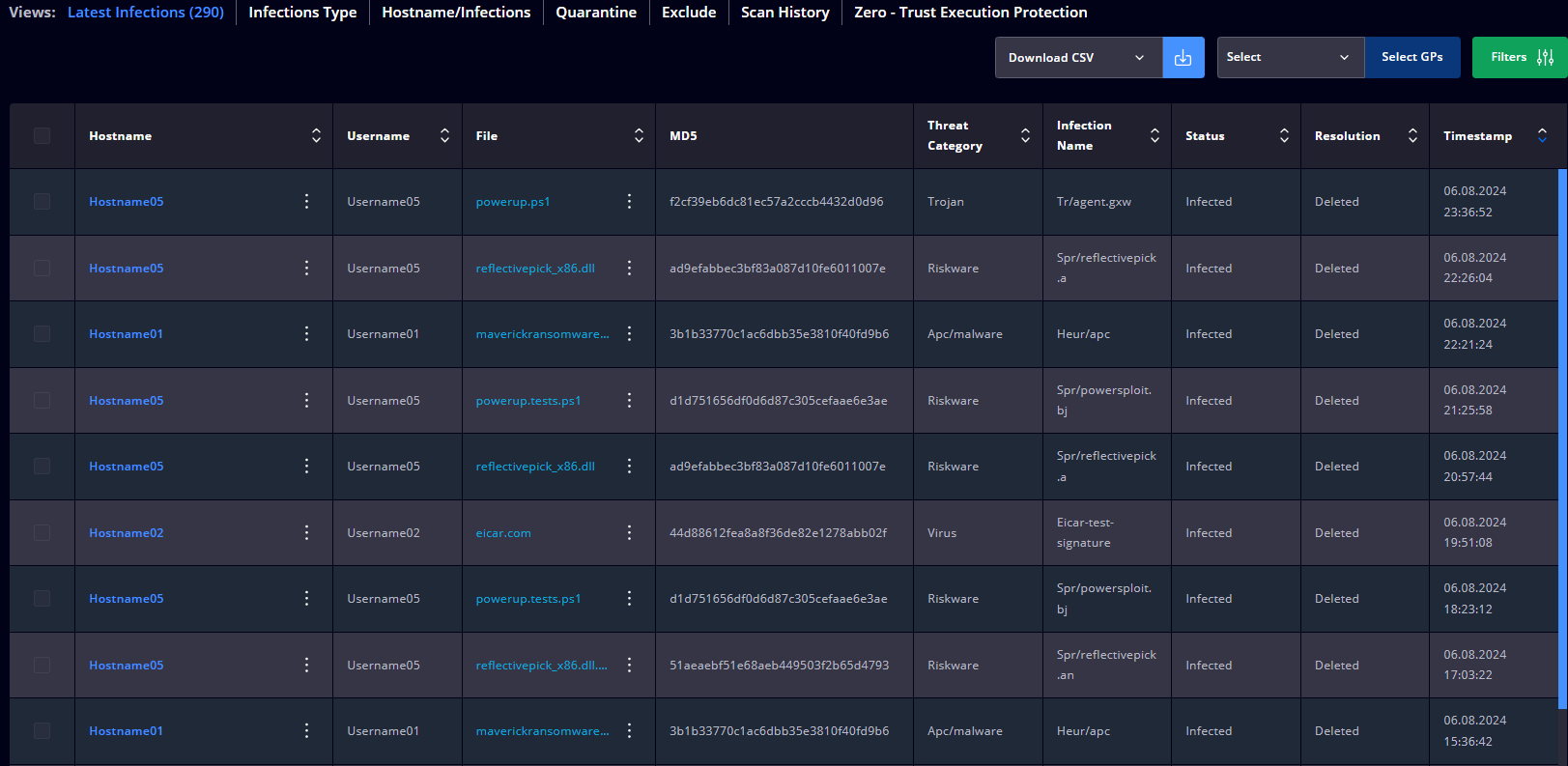Open the Latest Infections (290) view

tap(146, 13)
